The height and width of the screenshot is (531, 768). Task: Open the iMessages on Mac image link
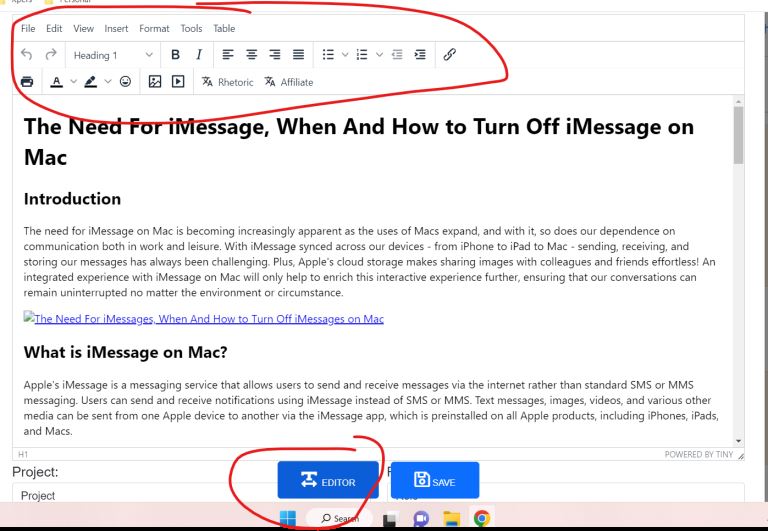coord(204,319)
